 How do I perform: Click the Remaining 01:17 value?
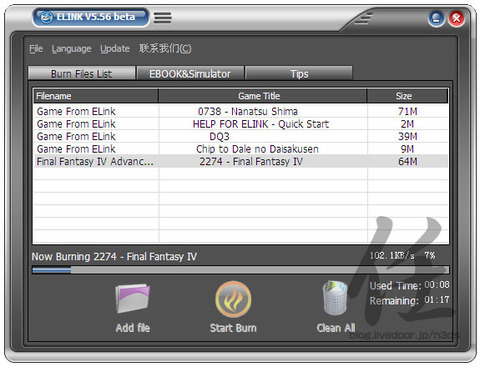437,300
